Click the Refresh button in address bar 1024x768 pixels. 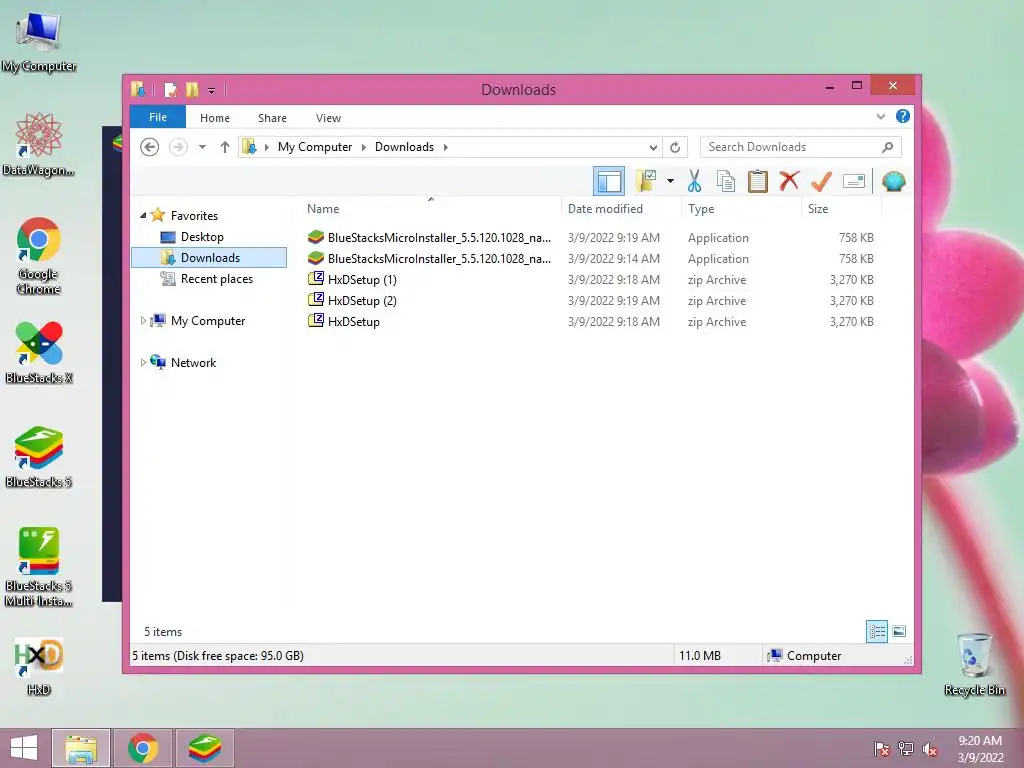(675, 147)
